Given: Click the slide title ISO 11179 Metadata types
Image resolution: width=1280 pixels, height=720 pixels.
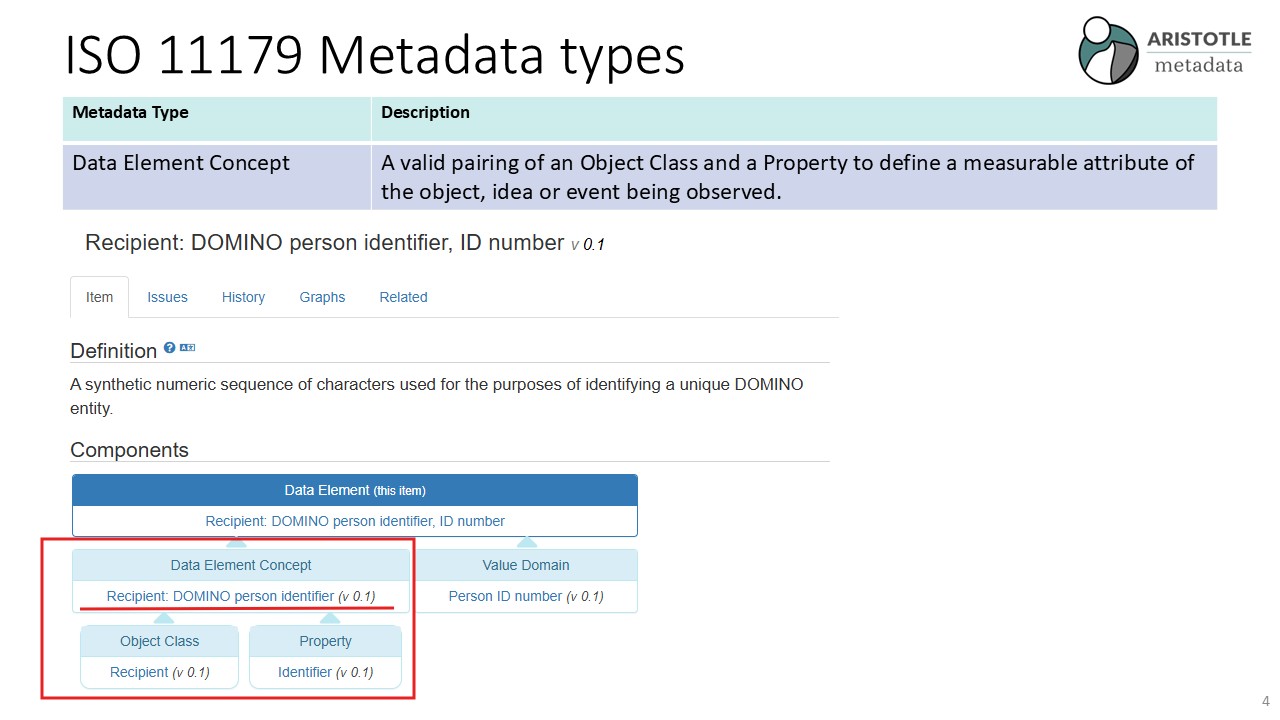Looking at the screenshot, I should tap(375, 55).
